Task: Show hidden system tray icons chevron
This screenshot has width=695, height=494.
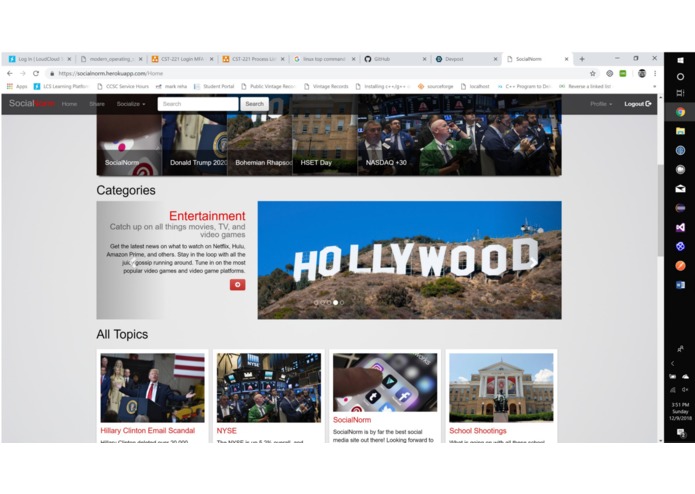Action: point(672,363)
